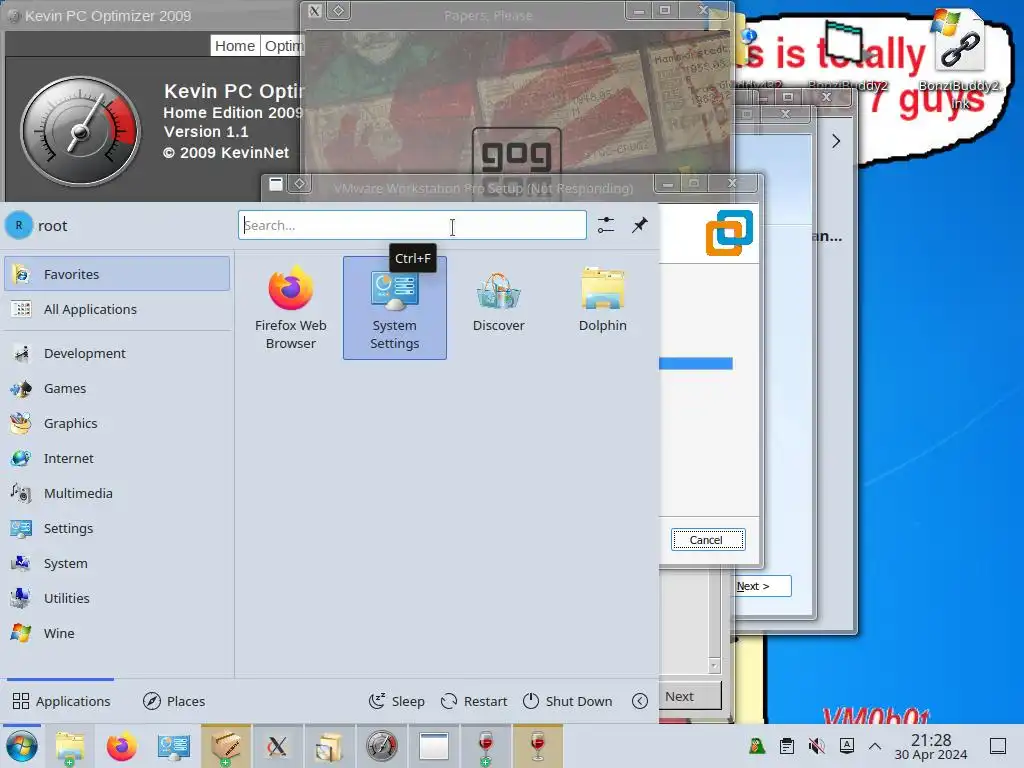This screenshot has height=768, width=1024.
Task: Open the Games category
Action: pos(117,389)
